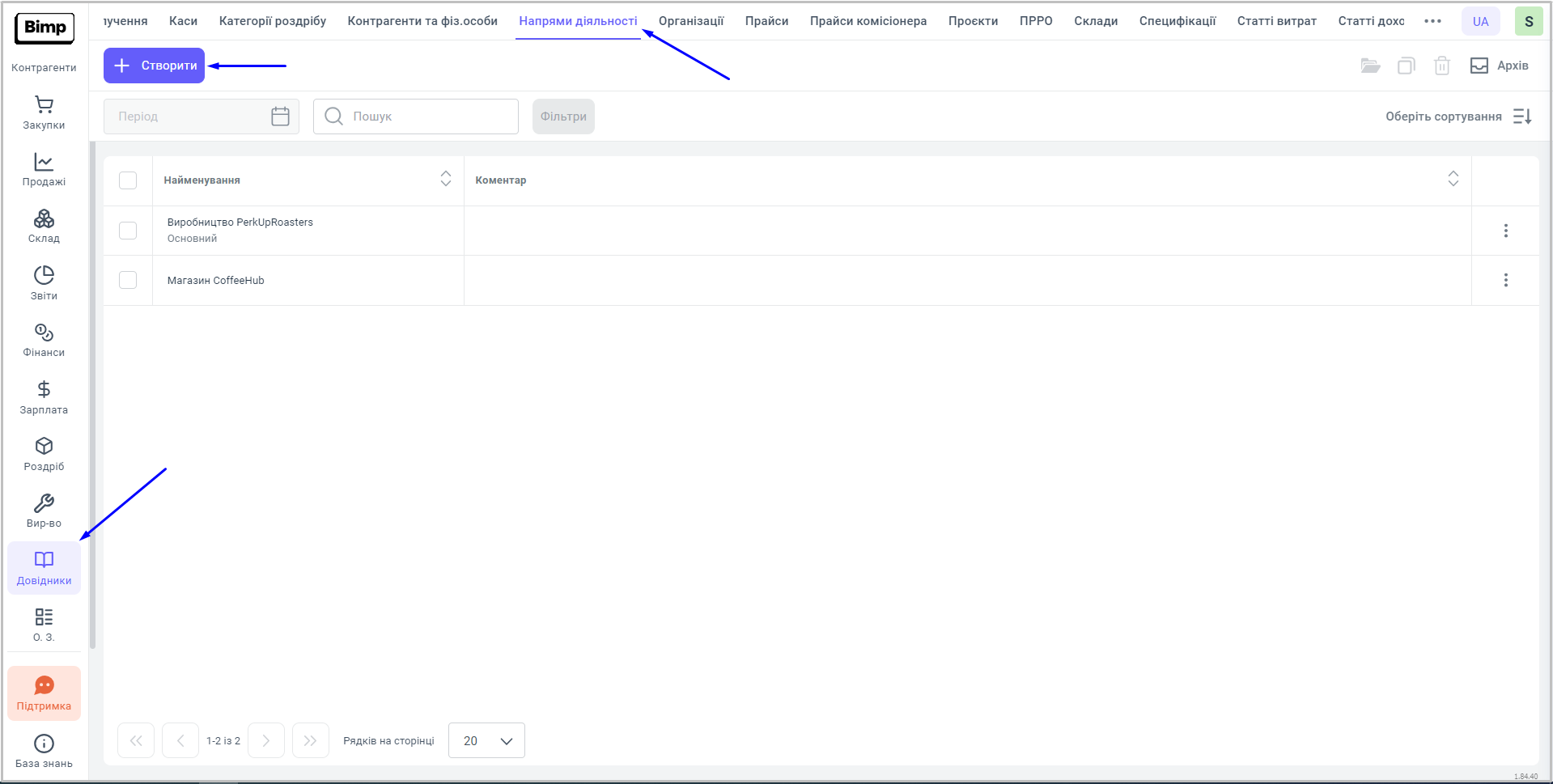Open the Фінанси coins icon
This screenshot has height=784, width=1553.
click(44, 333)
